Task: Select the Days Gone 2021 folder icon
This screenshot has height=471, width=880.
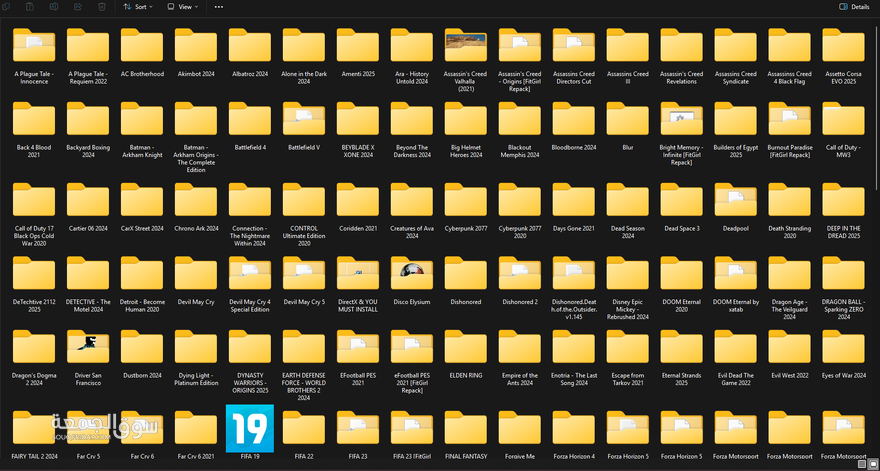Action: [574, 200]
